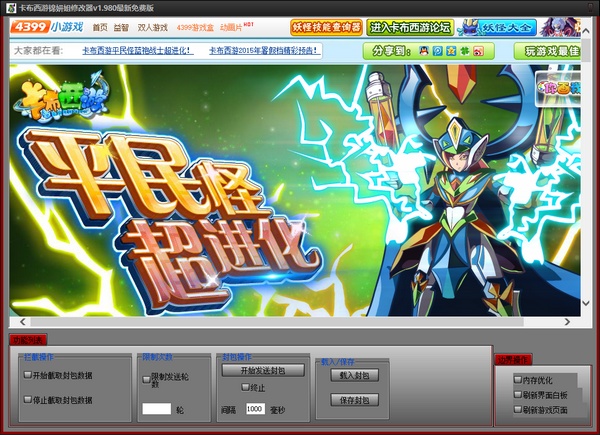Open the 双人游戏 nav link
Image resolution: width=600 pixels, height=435 pixels.
152,28
